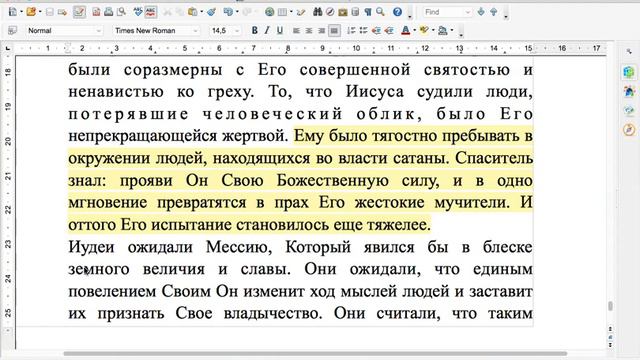Toggle italic formatting
This screenshot has height=360, width=640.
pyautogui.click(x=267, y=31)
